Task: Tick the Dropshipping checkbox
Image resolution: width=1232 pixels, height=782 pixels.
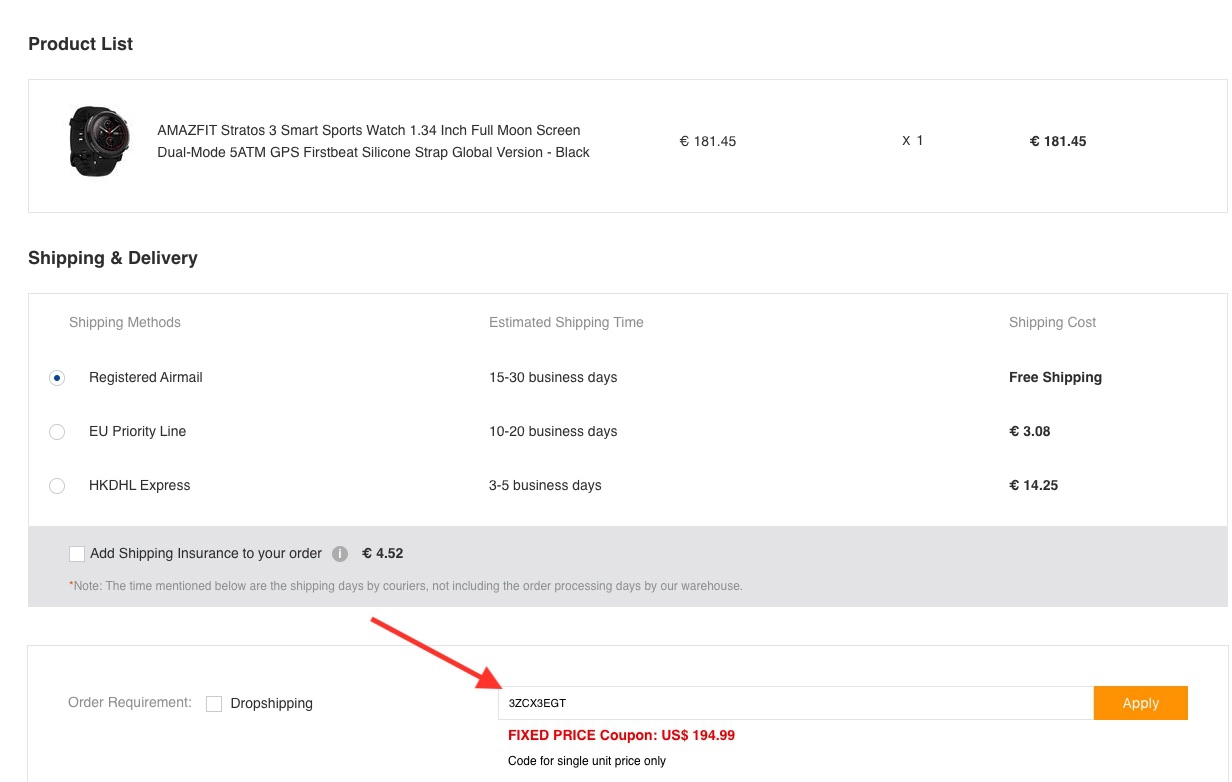Action: pyautogui.click(x=214, y=704)
